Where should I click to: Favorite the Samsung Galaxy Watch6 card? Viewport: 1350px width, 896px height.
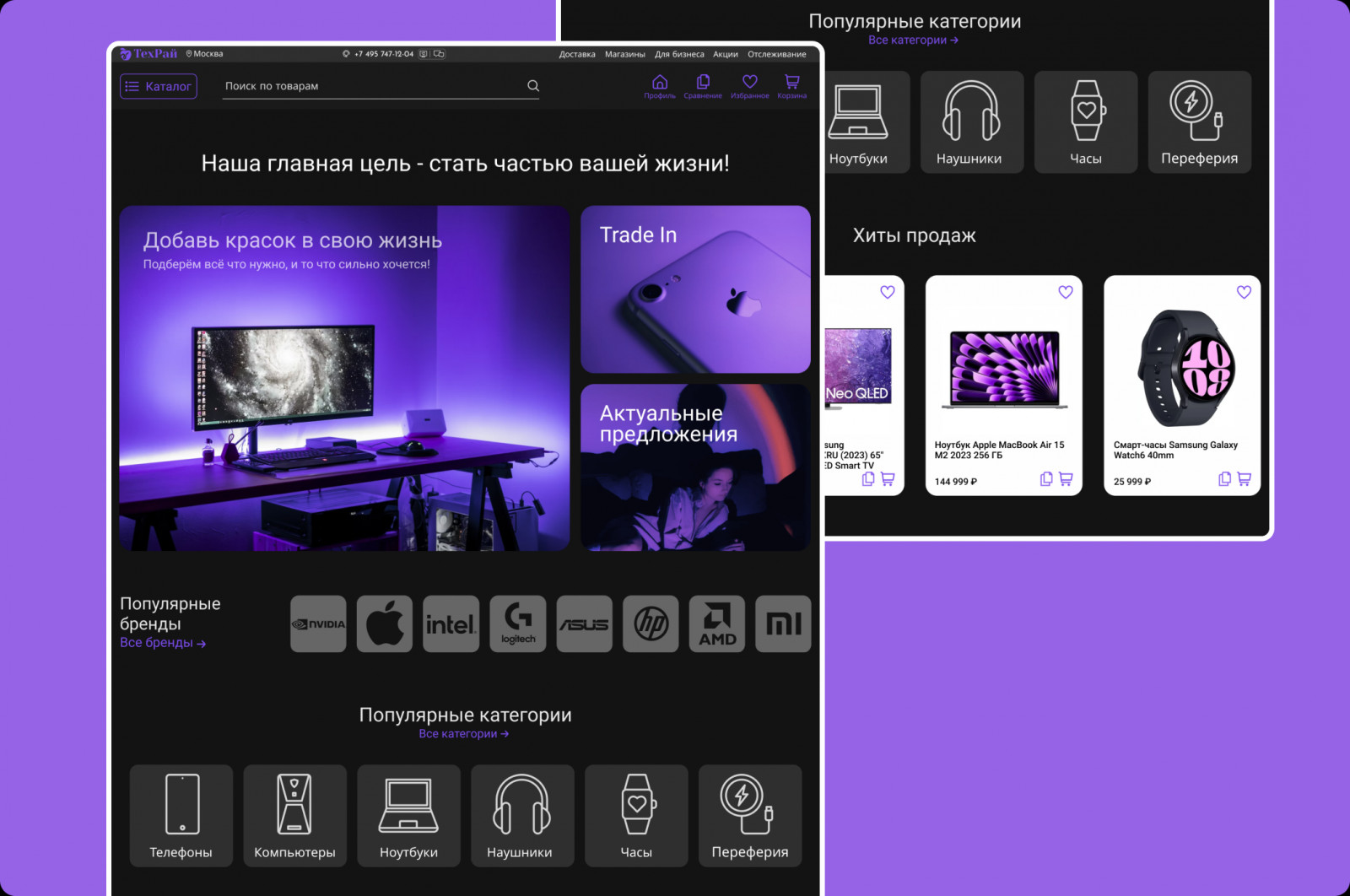point(1244,292)
